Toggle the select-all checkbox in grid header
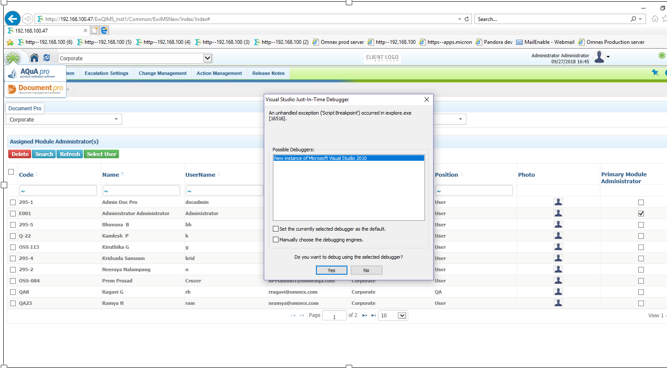 [11, 172]
